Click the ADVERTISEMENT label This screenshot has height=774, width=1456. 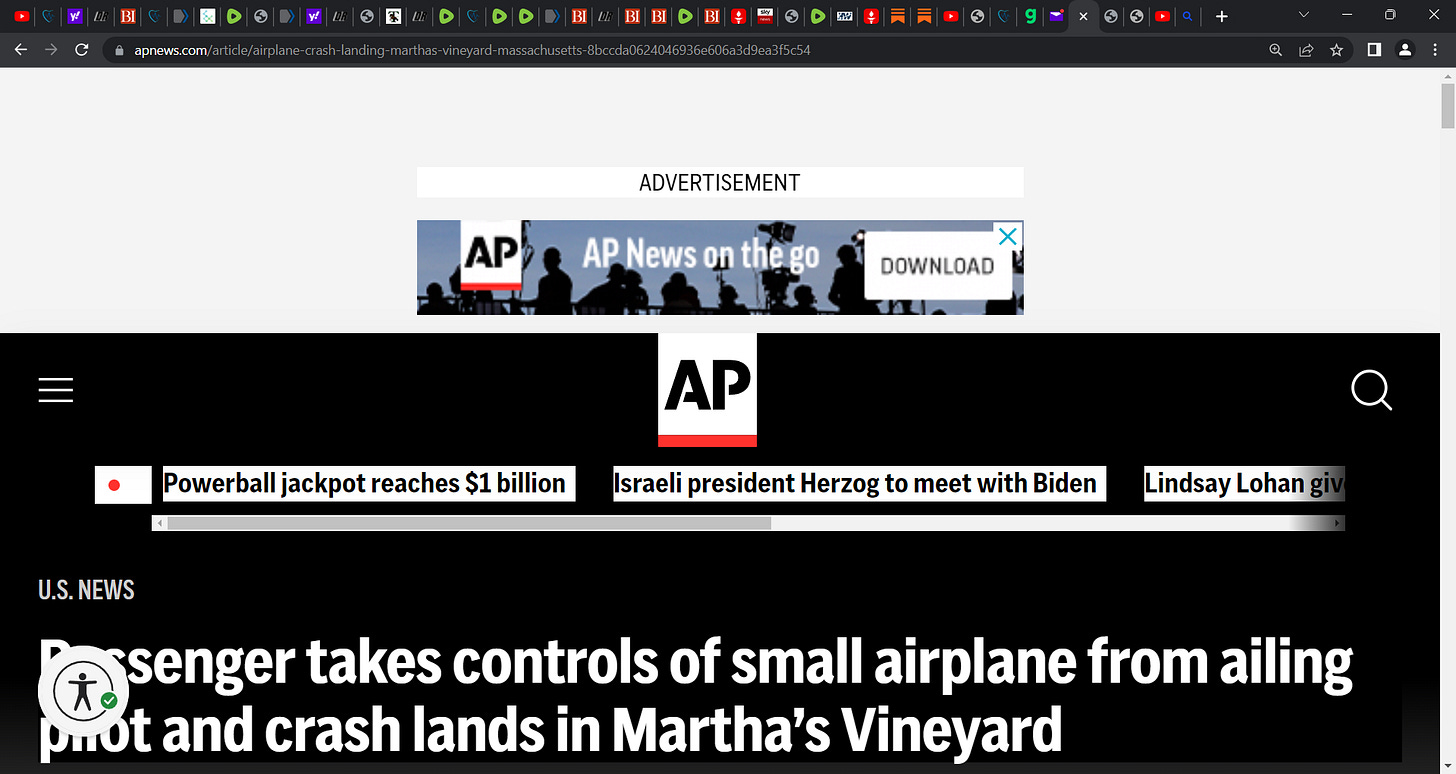(720, 183)
